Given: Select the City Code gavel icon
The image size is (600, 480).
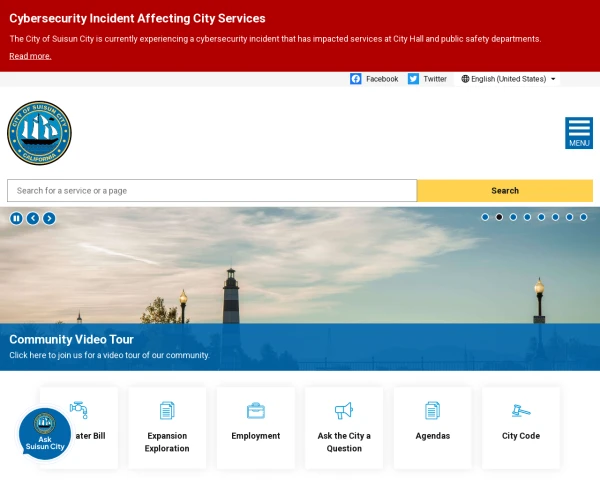Looking at the screenshot, I should [521, 411].
